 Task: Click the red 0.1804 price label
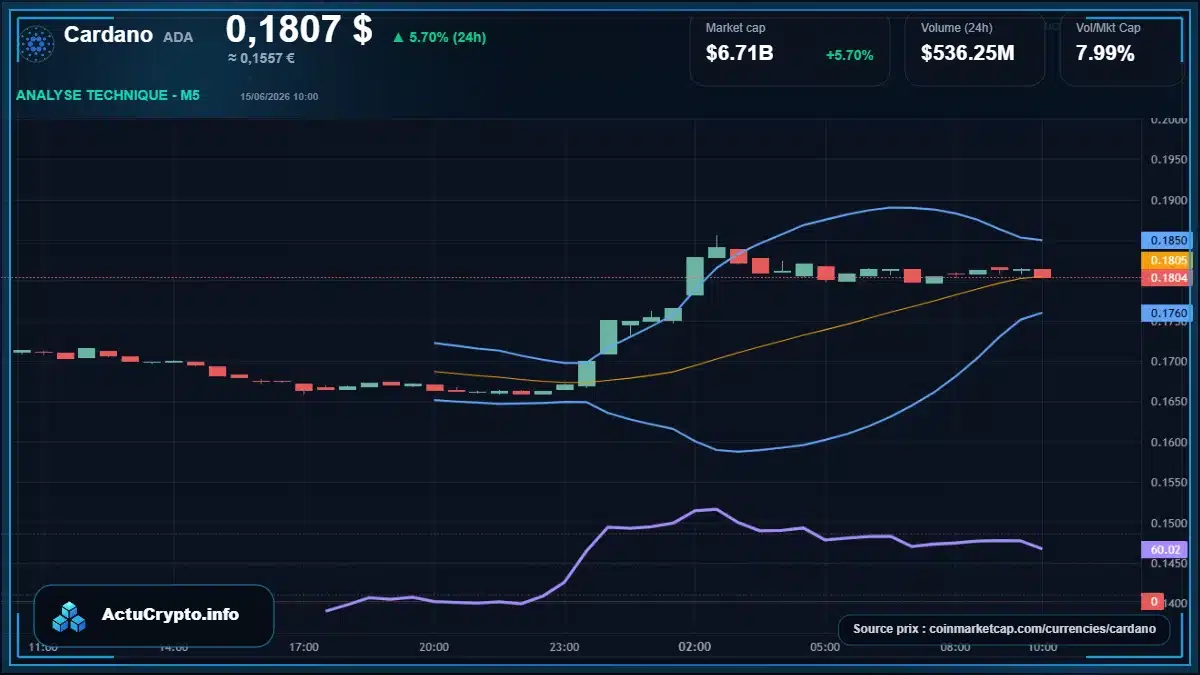(1166, 277)
